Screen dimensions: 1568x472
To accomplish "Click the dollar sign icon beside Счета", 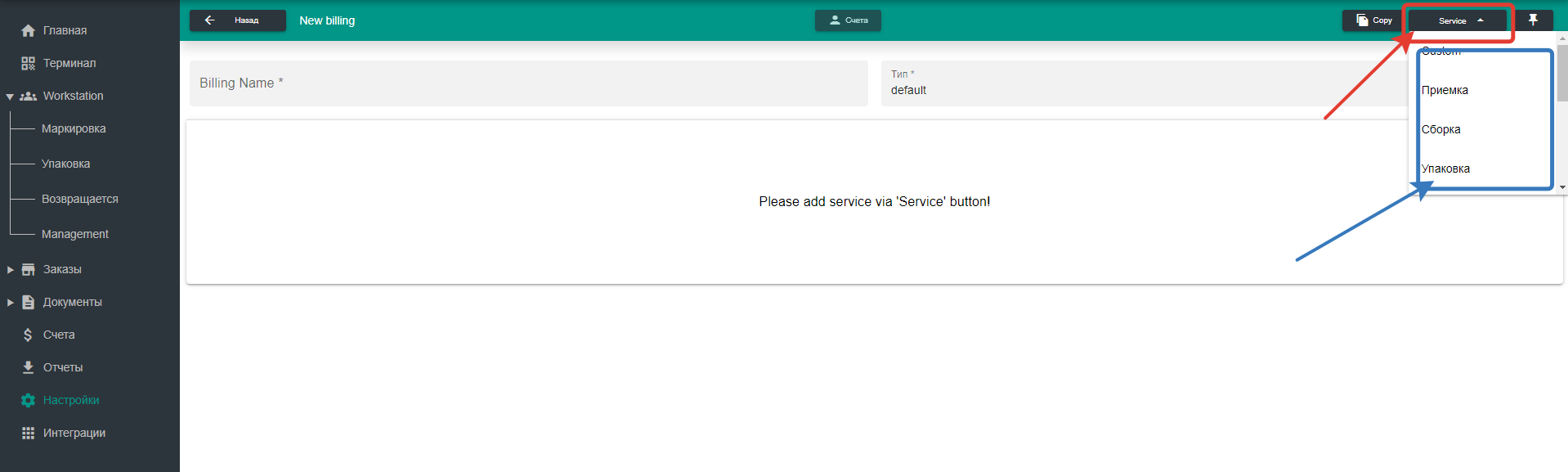I will tap(28, 335).
